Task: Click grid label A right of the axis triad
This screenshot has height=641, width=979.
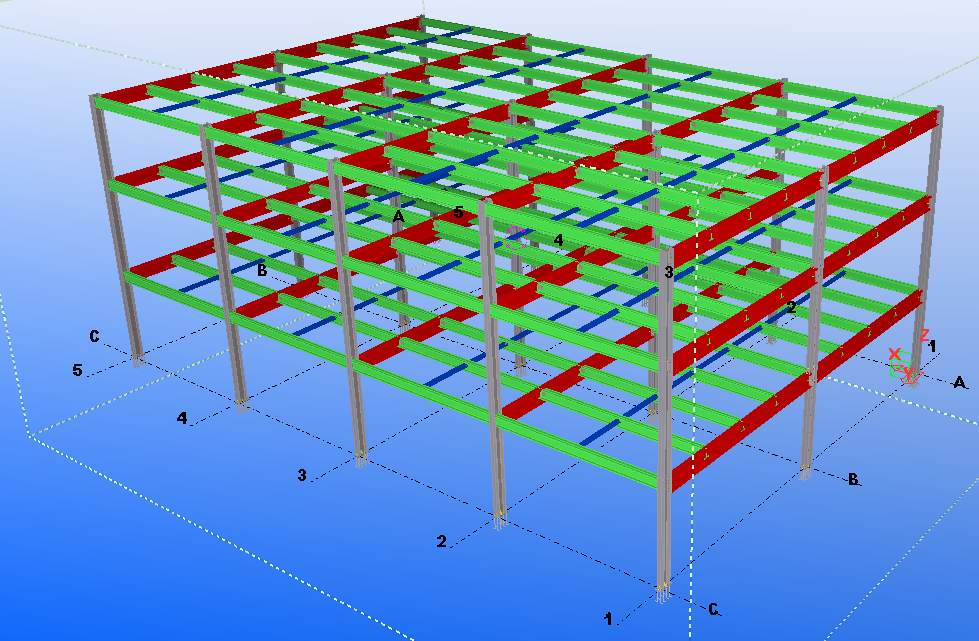Action: (x=959, y=382)
